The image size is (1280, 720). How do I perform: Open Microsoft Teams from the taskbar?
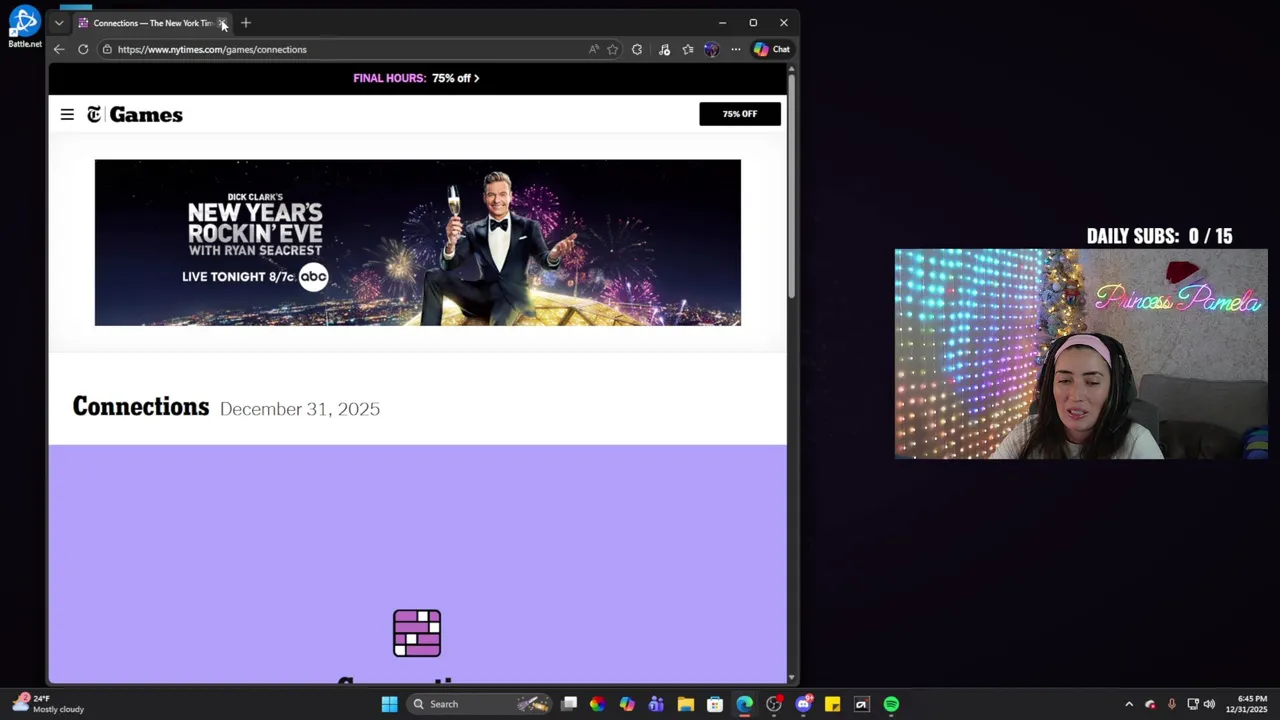click(x=656, y=704)
